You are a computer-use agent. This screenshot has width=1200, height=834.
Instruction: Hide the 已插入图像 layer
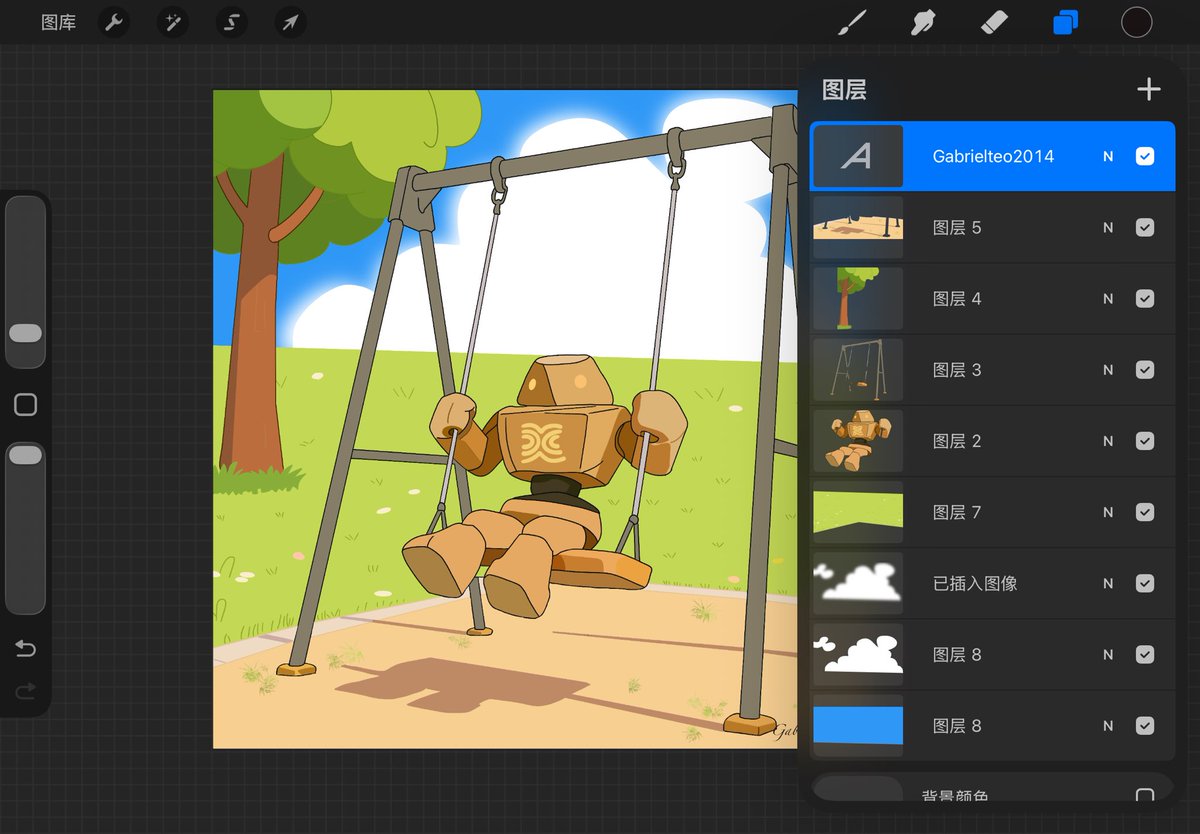(x=1145, y=583)
